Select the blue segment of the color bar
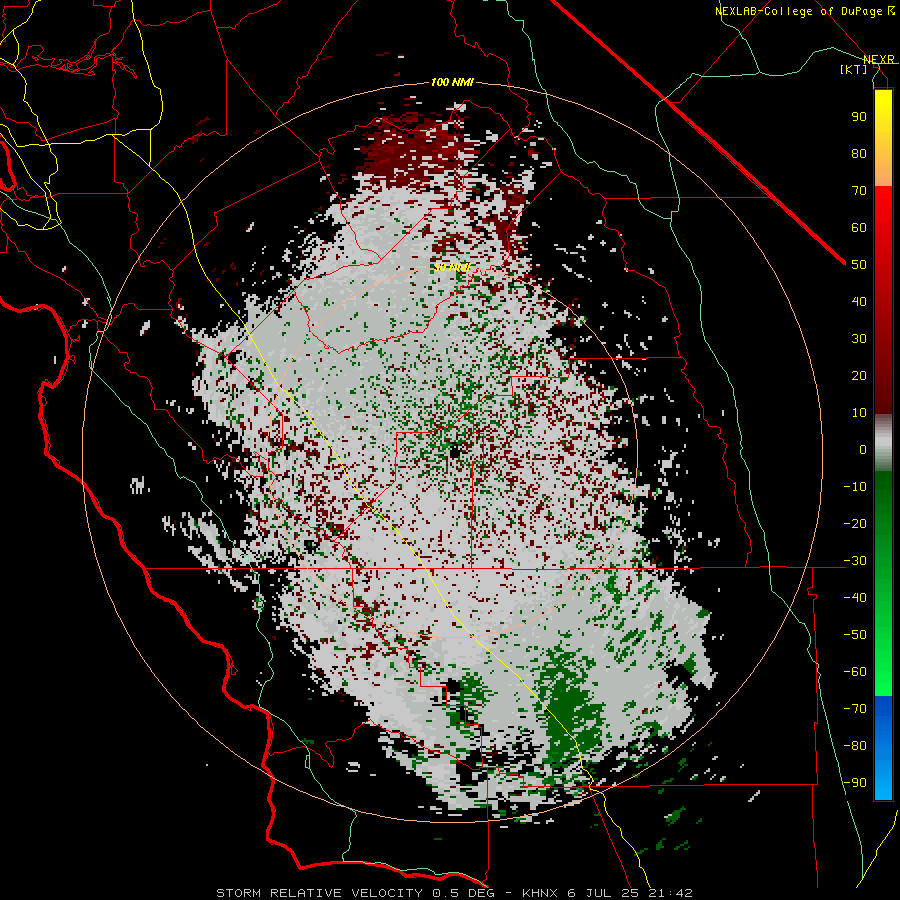Image resolution: width=900 pixels, height=900 pixels. tap(883, 747)
